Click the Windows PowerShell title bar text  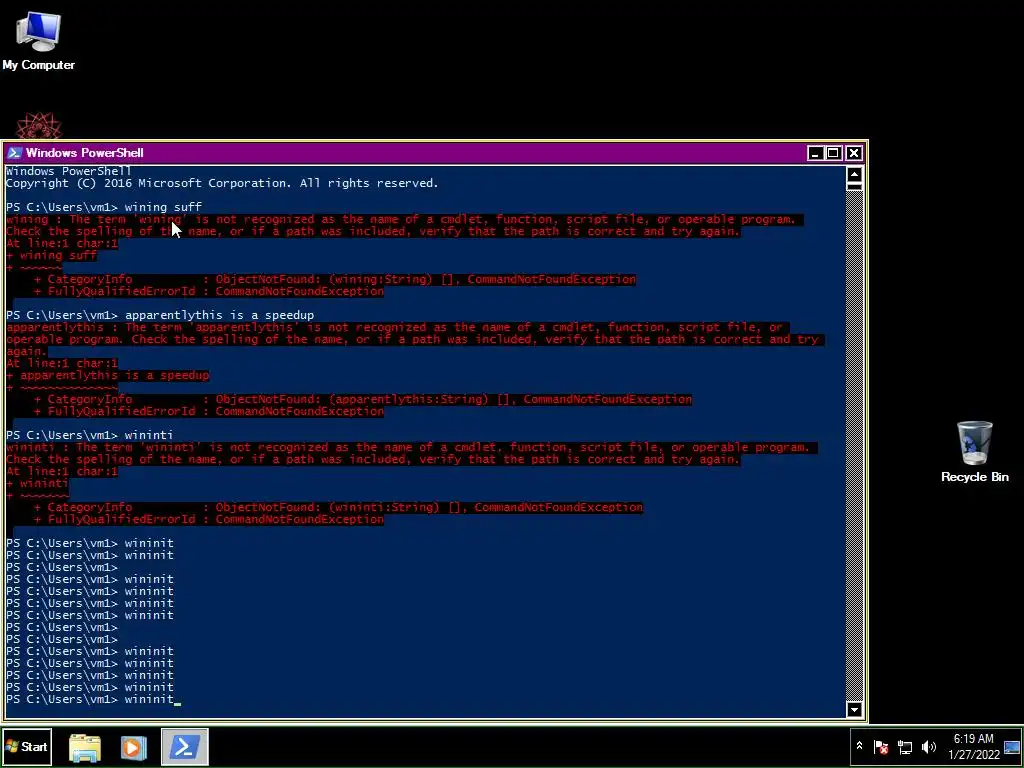84,153
